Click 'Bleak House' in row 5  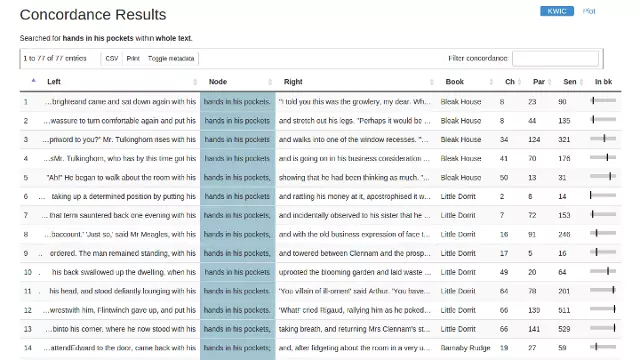[461, 178]
